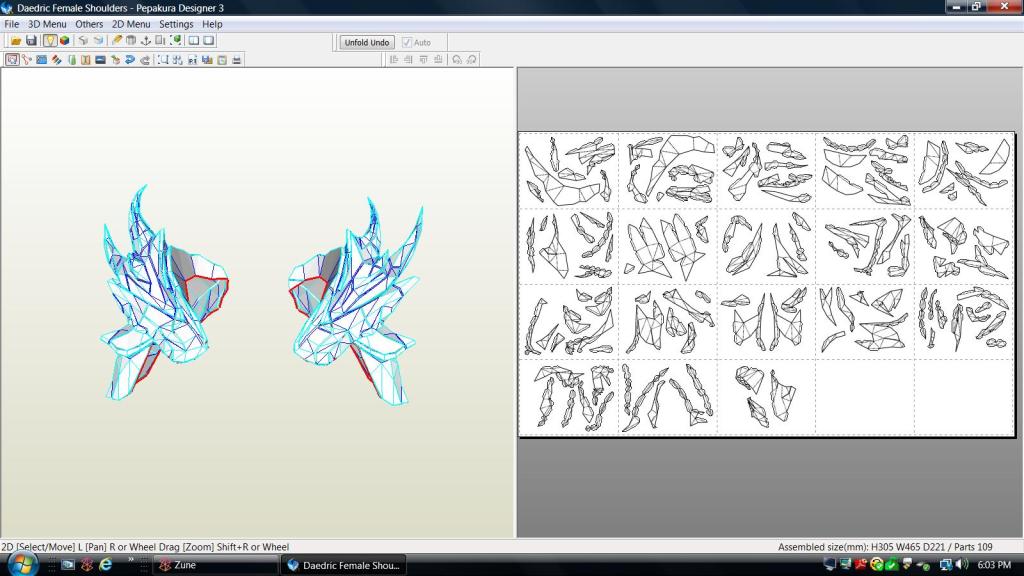1024x576 pixels.
Task: Click the print settings page icon
Action: (222, 59)
